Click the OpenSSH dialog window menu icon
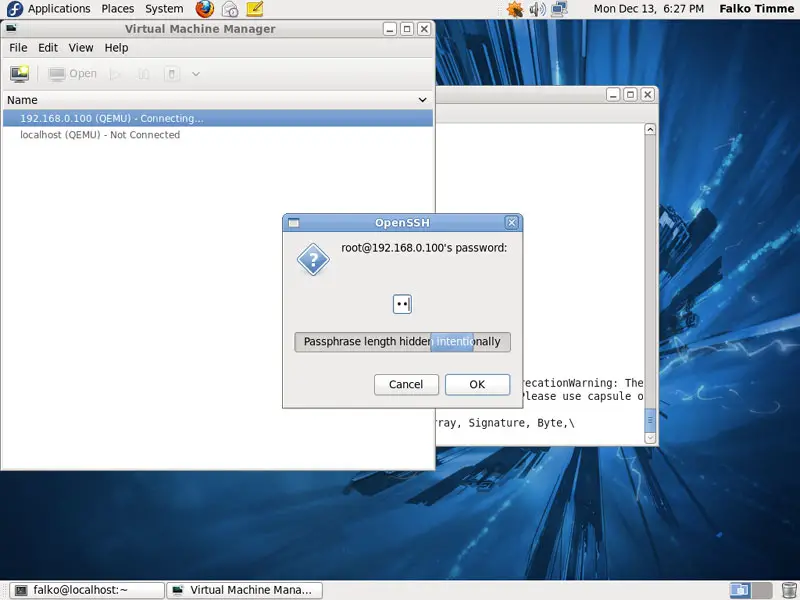Viewport: 800px width, 600px height. 293,223
